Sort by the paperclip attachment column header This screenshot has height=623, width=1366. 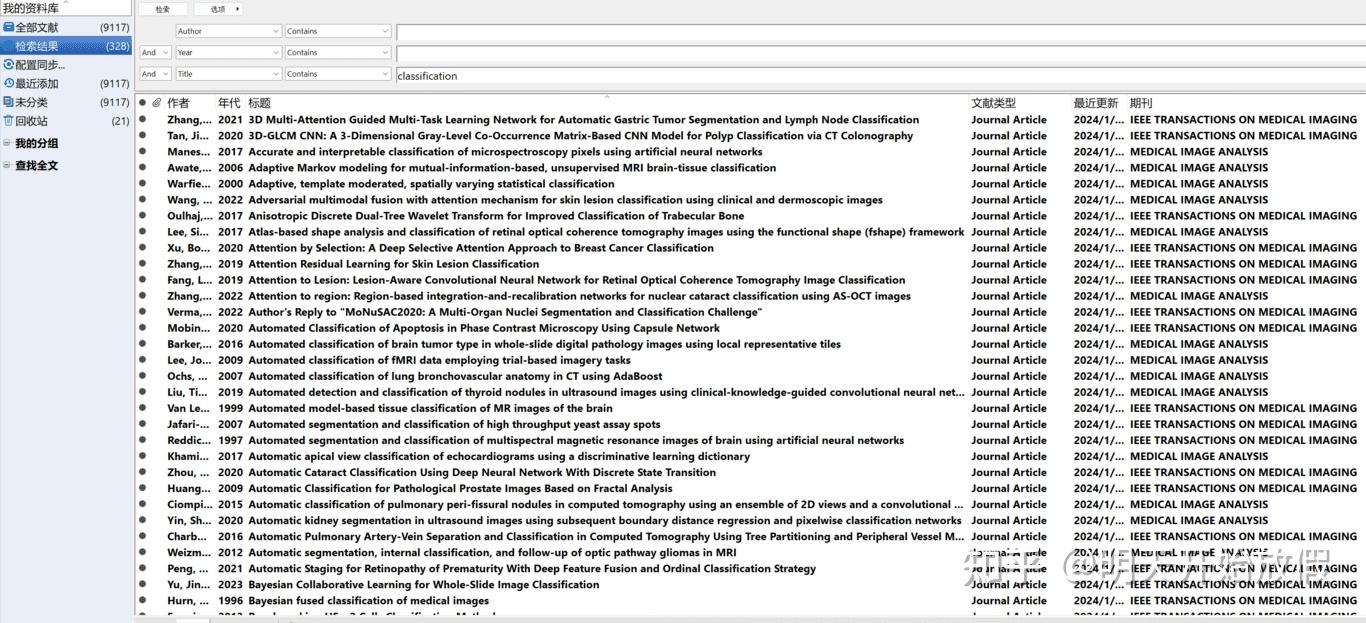[157, 103]
